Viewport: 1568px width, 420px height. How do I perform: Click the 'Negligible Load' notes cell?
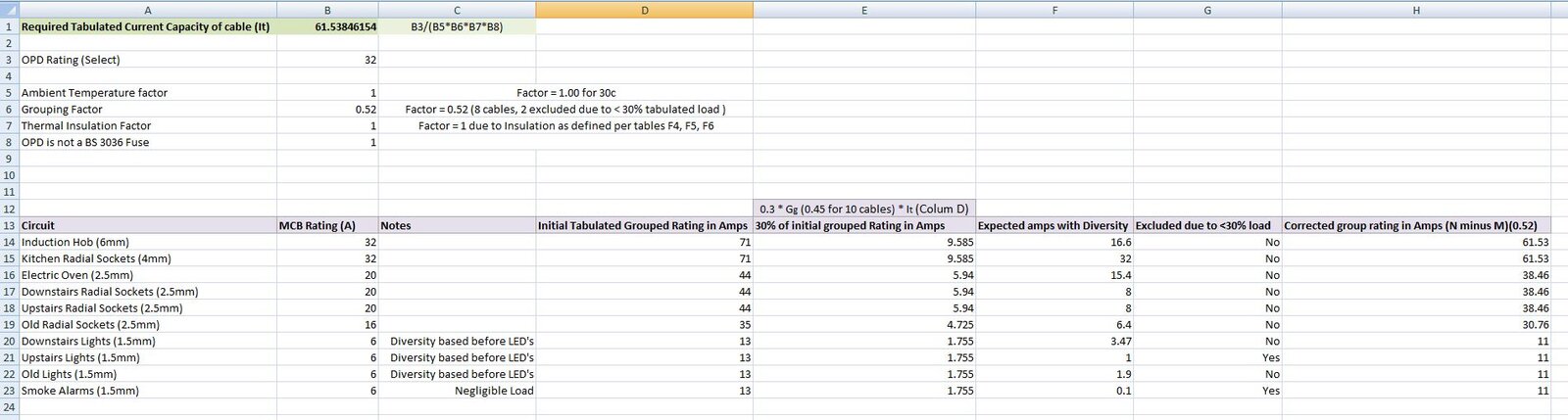point(457,391)
